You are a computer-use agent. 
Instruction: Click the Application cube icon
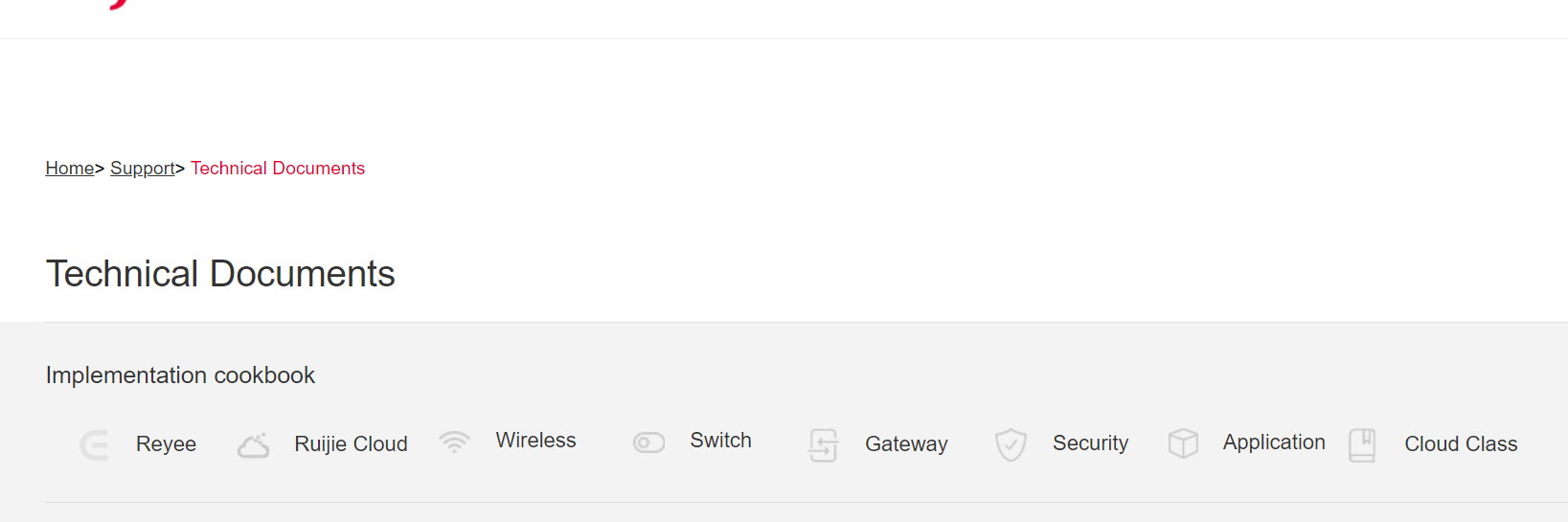pos(1183,443)
